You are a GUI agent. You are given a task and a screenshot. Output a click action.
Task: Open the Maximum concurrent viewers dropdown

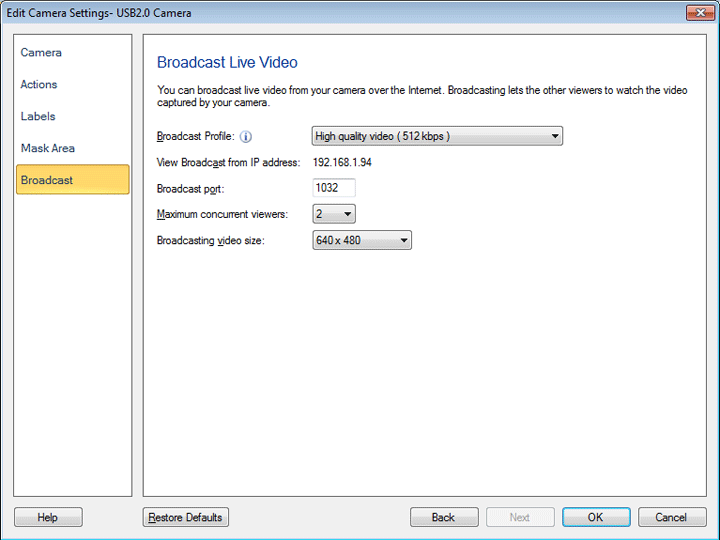point(334,214)
